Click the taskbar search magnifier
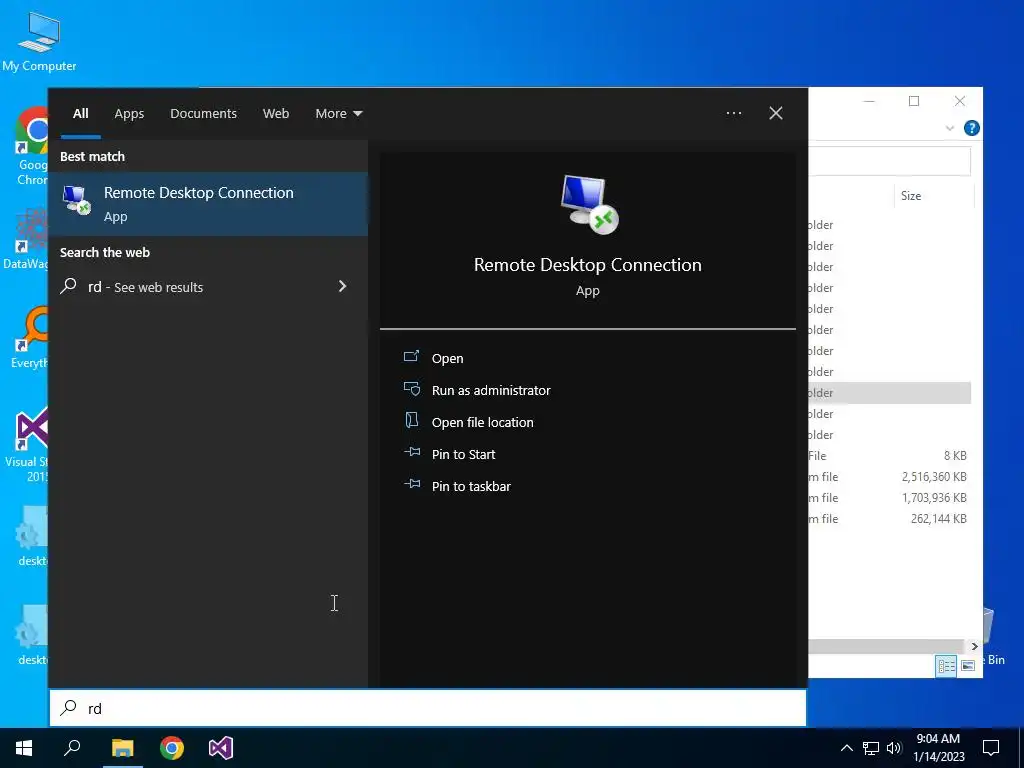The width and height of the screenshot is (1024, 768). (x=72, y=748)
